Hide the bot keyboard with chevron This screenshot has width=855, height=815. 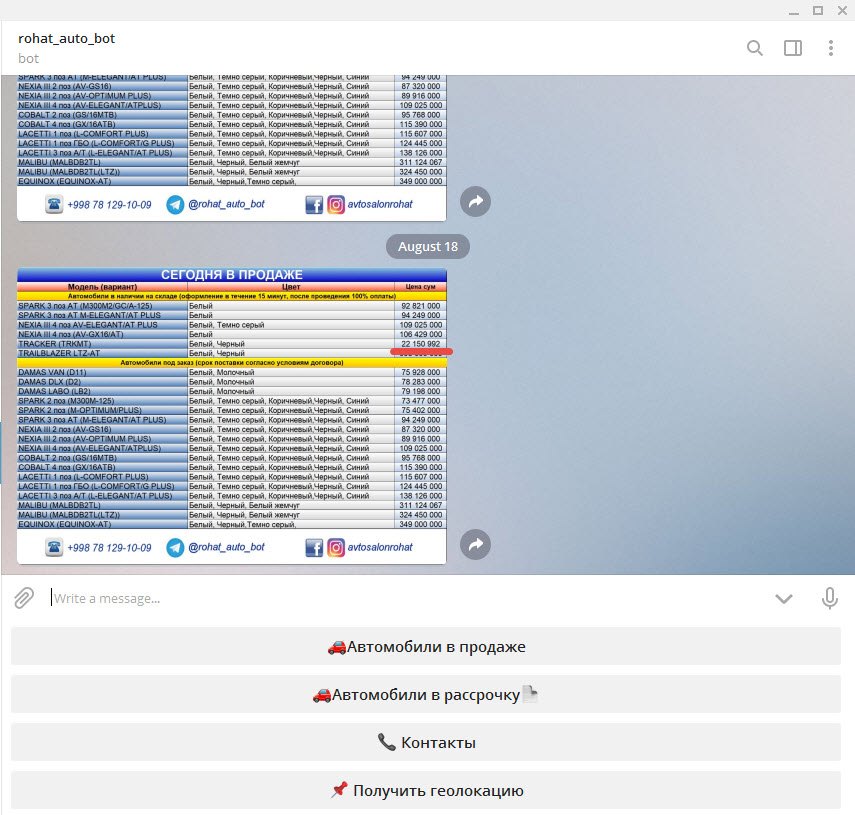click(784, 598)
